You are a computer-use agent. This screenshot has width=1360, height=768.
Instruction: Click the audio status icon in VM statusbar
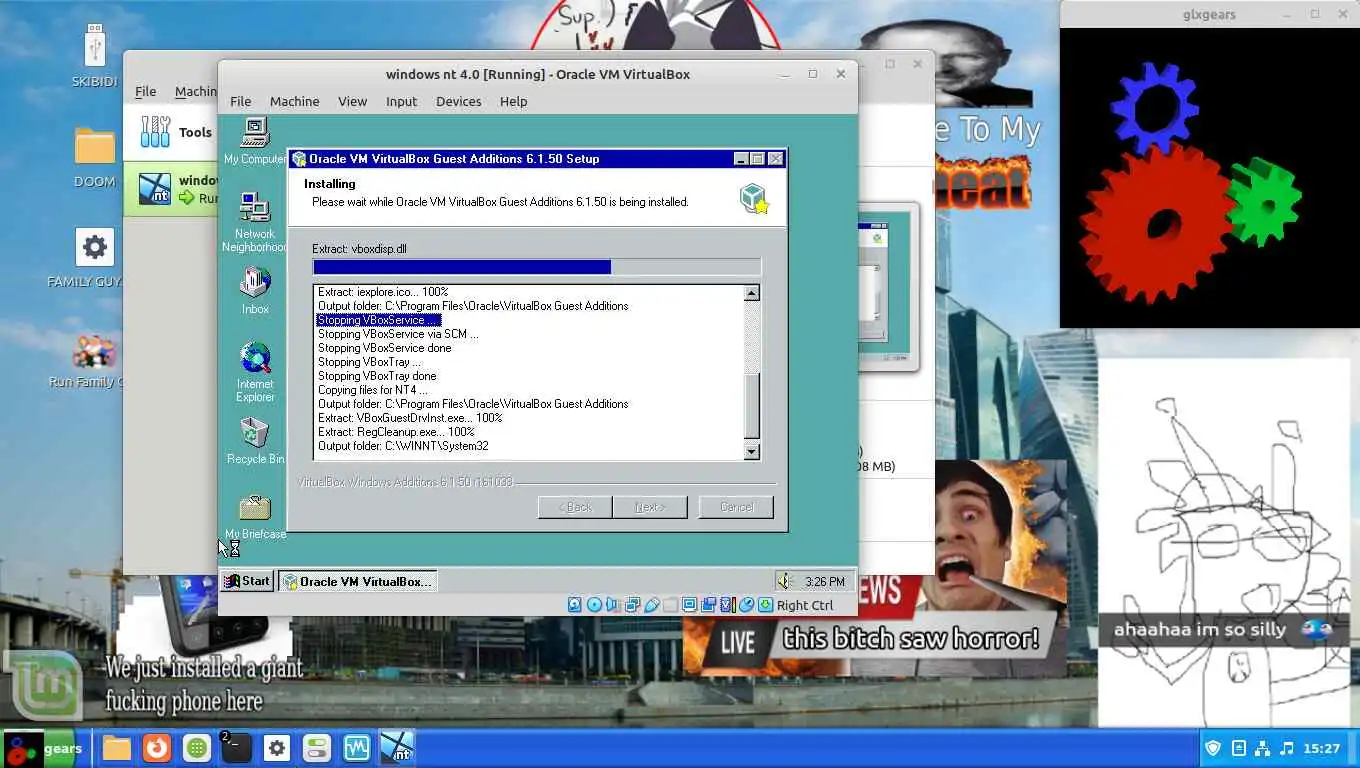tap(613, 605)
